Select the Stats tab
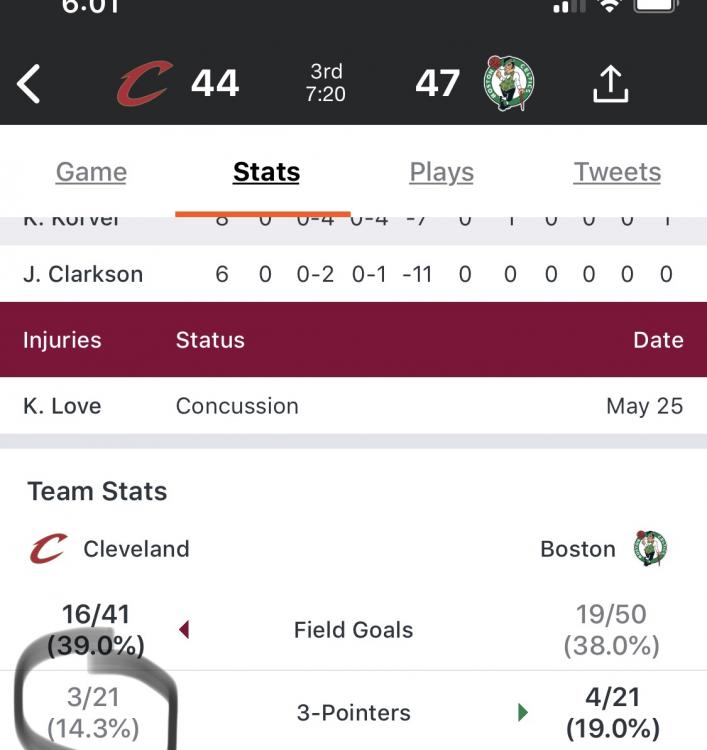 pos(266,172)
